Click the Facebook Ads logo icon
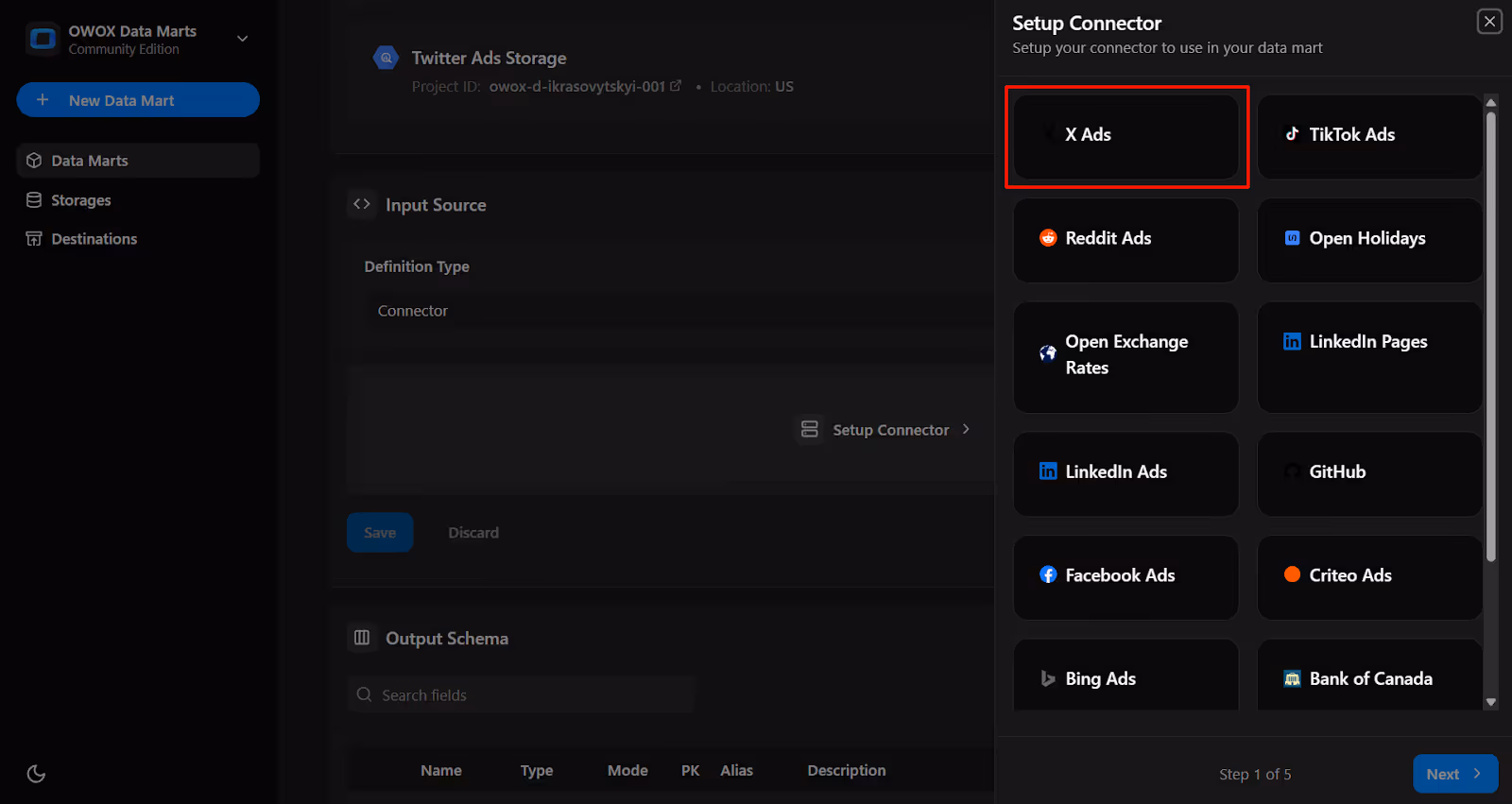Image resolution: width=1512 pixels, height=804 pixels. [x=1048, y=574]
